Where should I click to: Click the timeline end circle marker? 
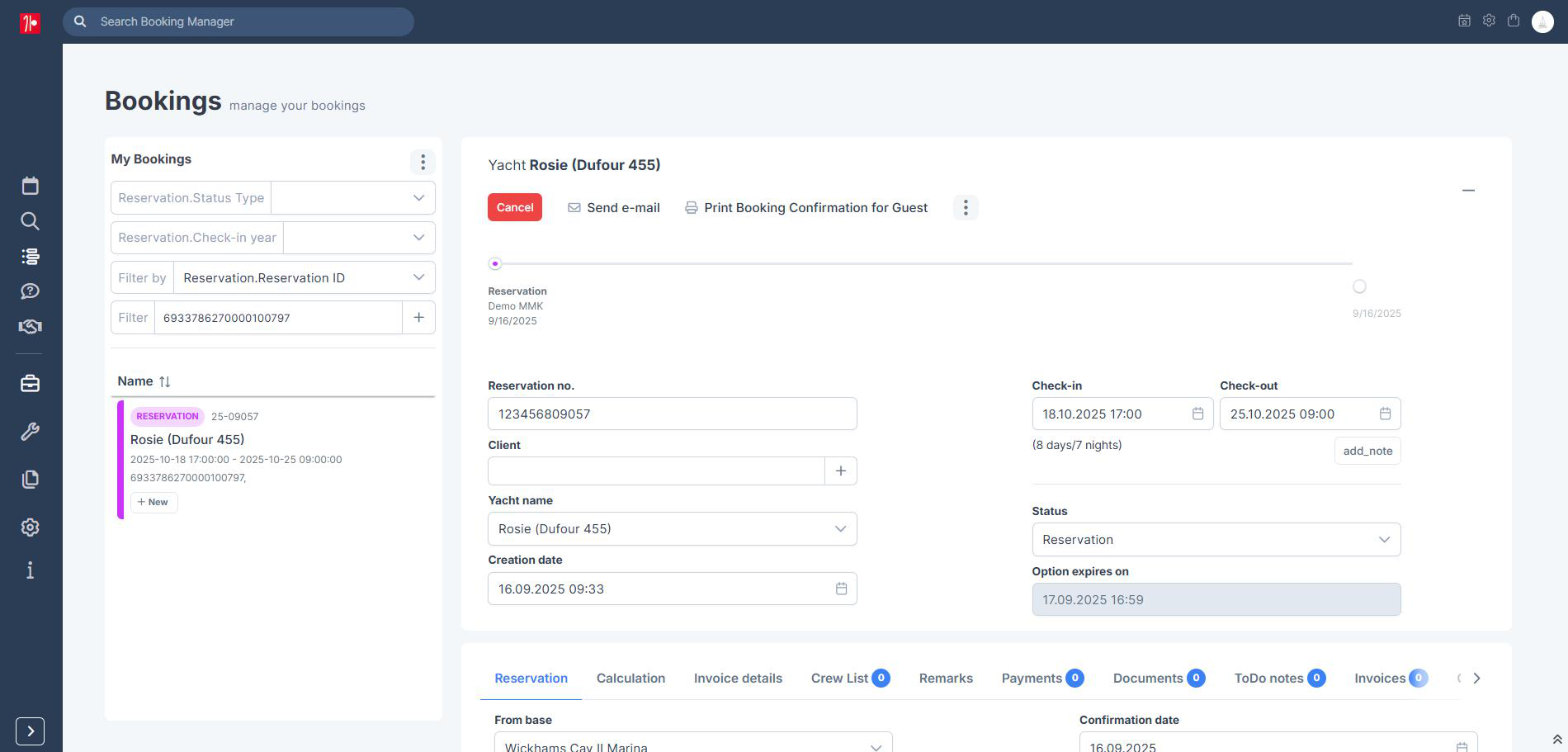click(1359, 286)
